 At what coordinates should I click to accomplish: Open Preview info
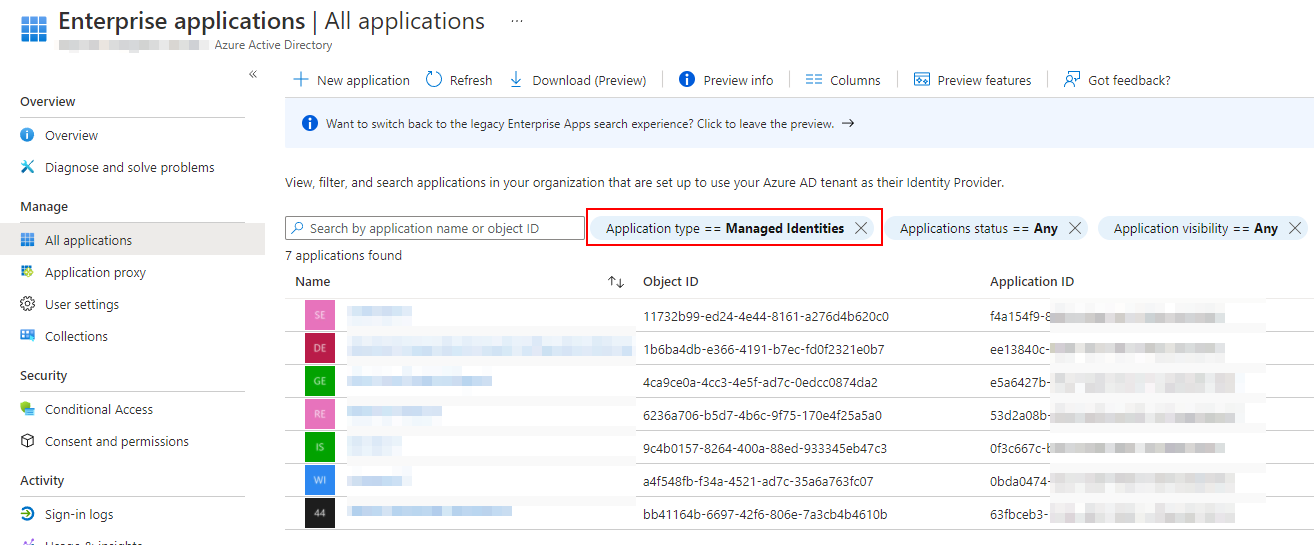coord(726,80)
